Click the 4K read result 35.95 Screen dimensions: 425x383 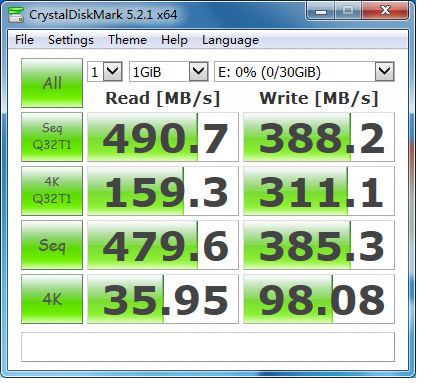(x=163, y=299)
